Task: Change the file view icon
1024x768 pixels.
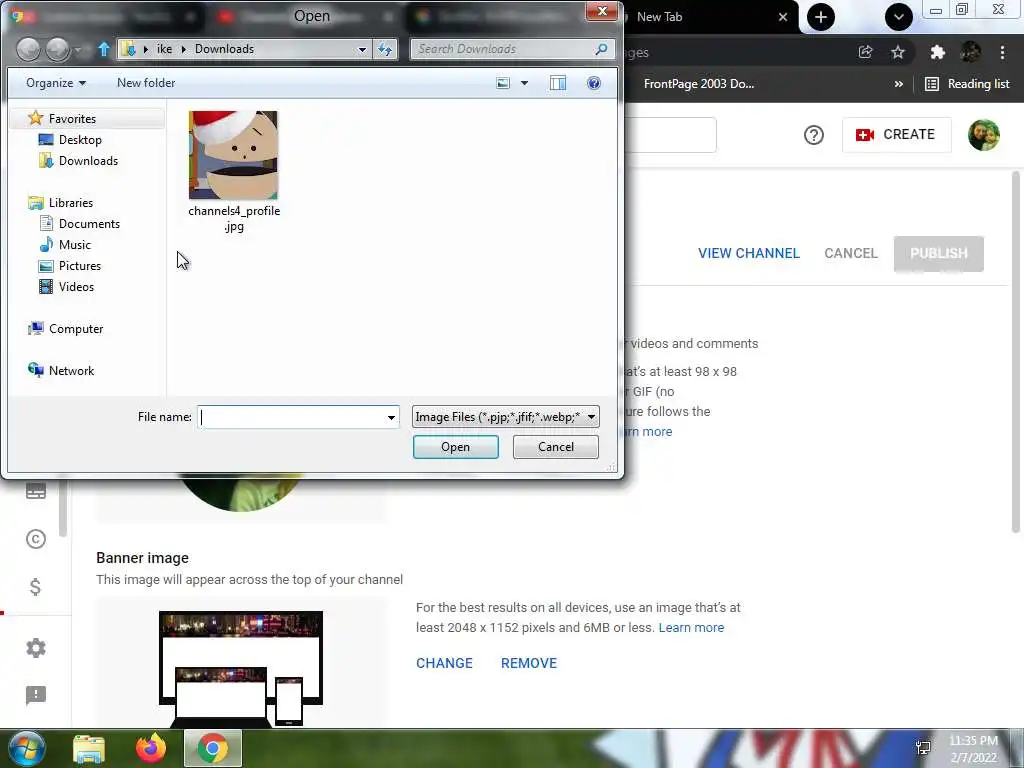Action: pyautogui.click(x=503, y=83)
